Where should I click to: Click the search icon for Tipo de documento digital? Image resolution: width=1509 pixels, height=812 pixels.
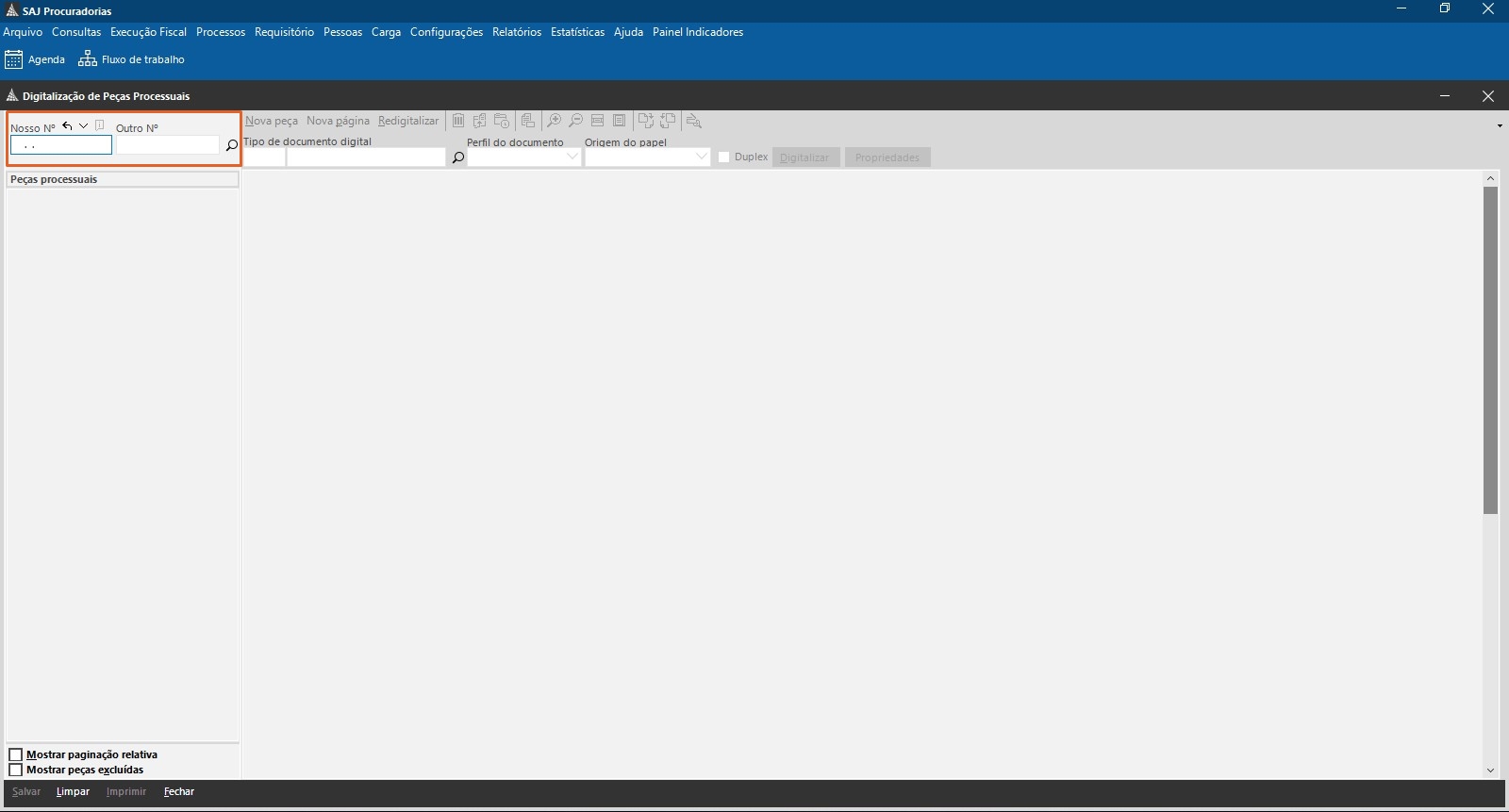[457, 157]
